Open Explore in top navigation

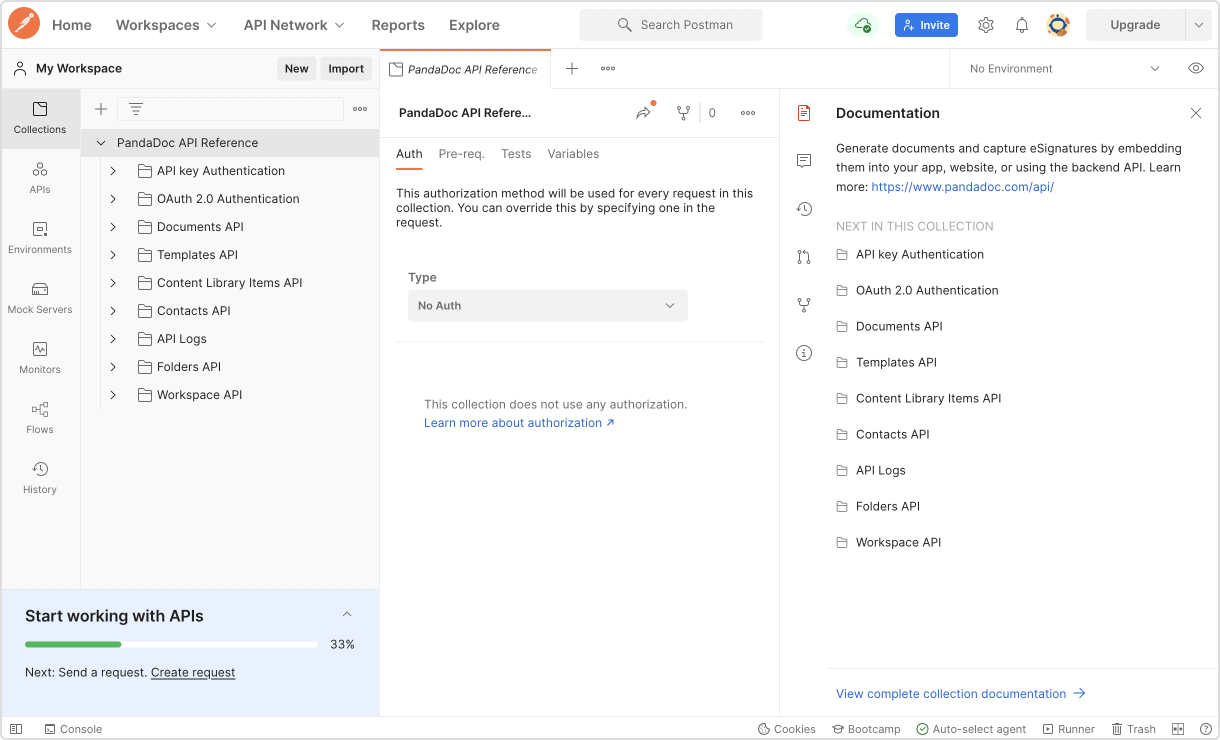[474, 25]
